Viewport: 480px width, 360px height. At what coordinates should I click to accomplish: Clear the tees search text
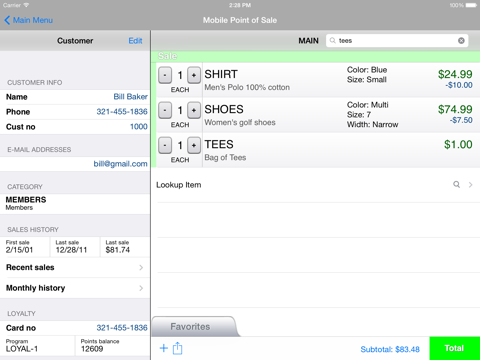pos(461,41)
